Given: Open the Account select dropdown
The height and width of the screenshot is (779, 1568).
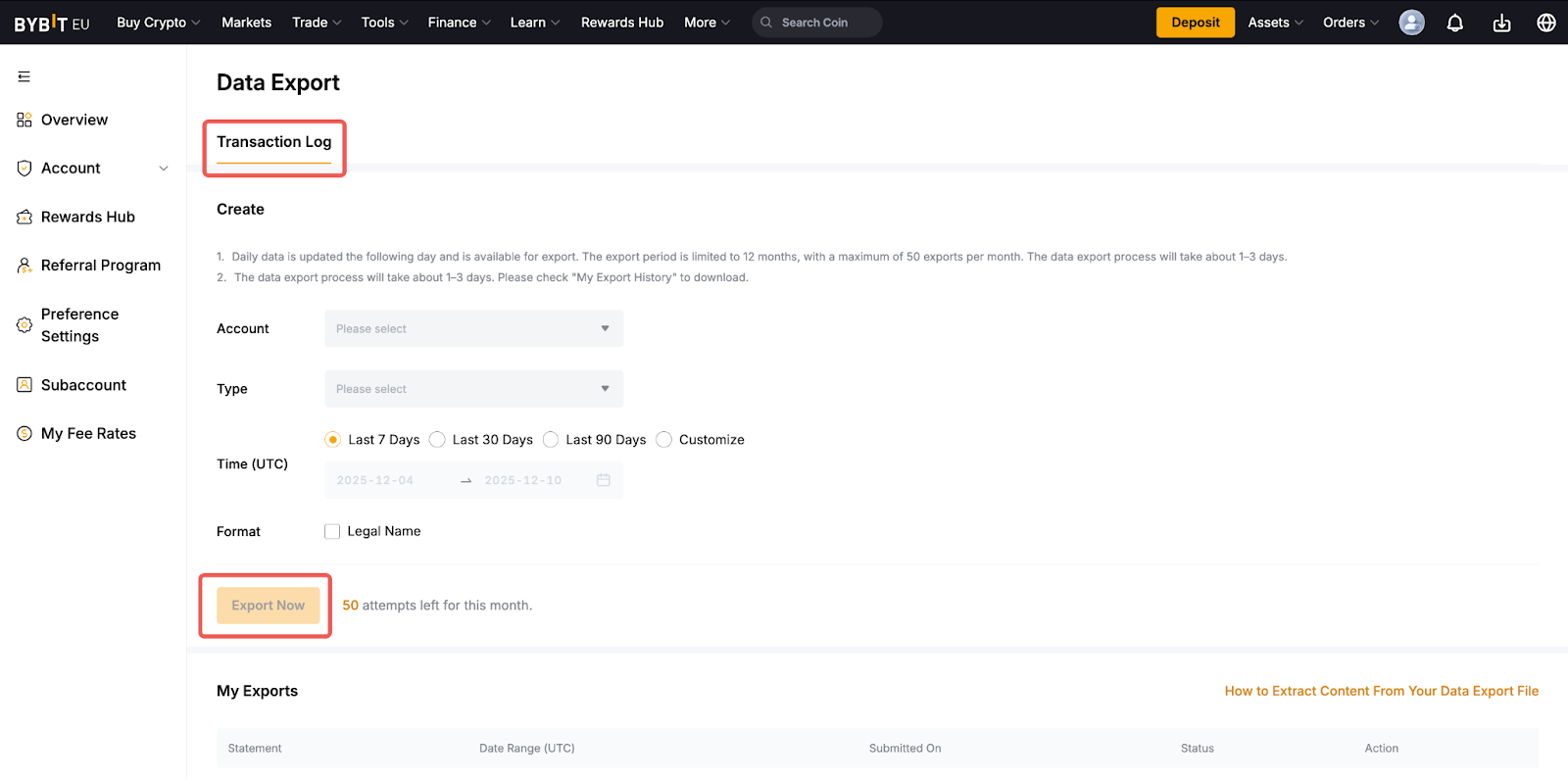Looking at the screenshot, I should (x=473, y=329).
